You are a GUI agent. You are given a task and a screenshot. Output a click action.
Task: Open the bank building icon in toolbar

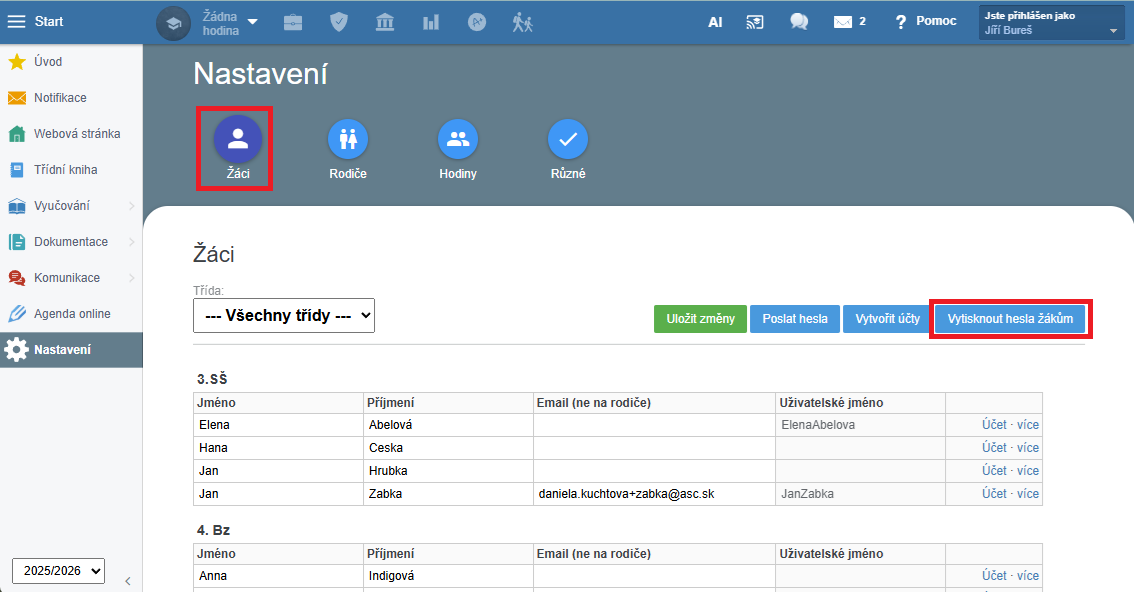coord(385,22)
